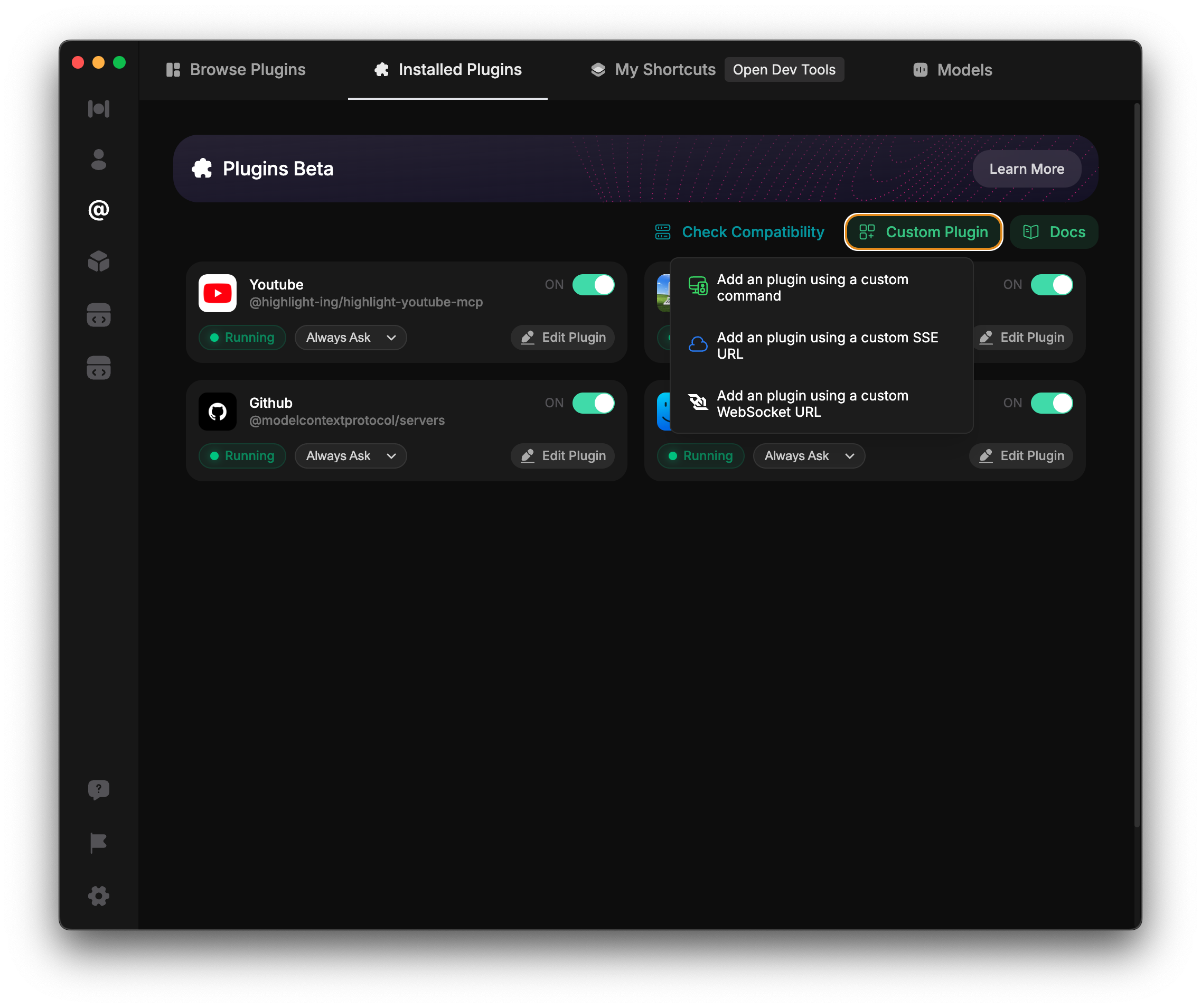
Task: Click the package icon in the left sidebar
Action: point(98,262)
